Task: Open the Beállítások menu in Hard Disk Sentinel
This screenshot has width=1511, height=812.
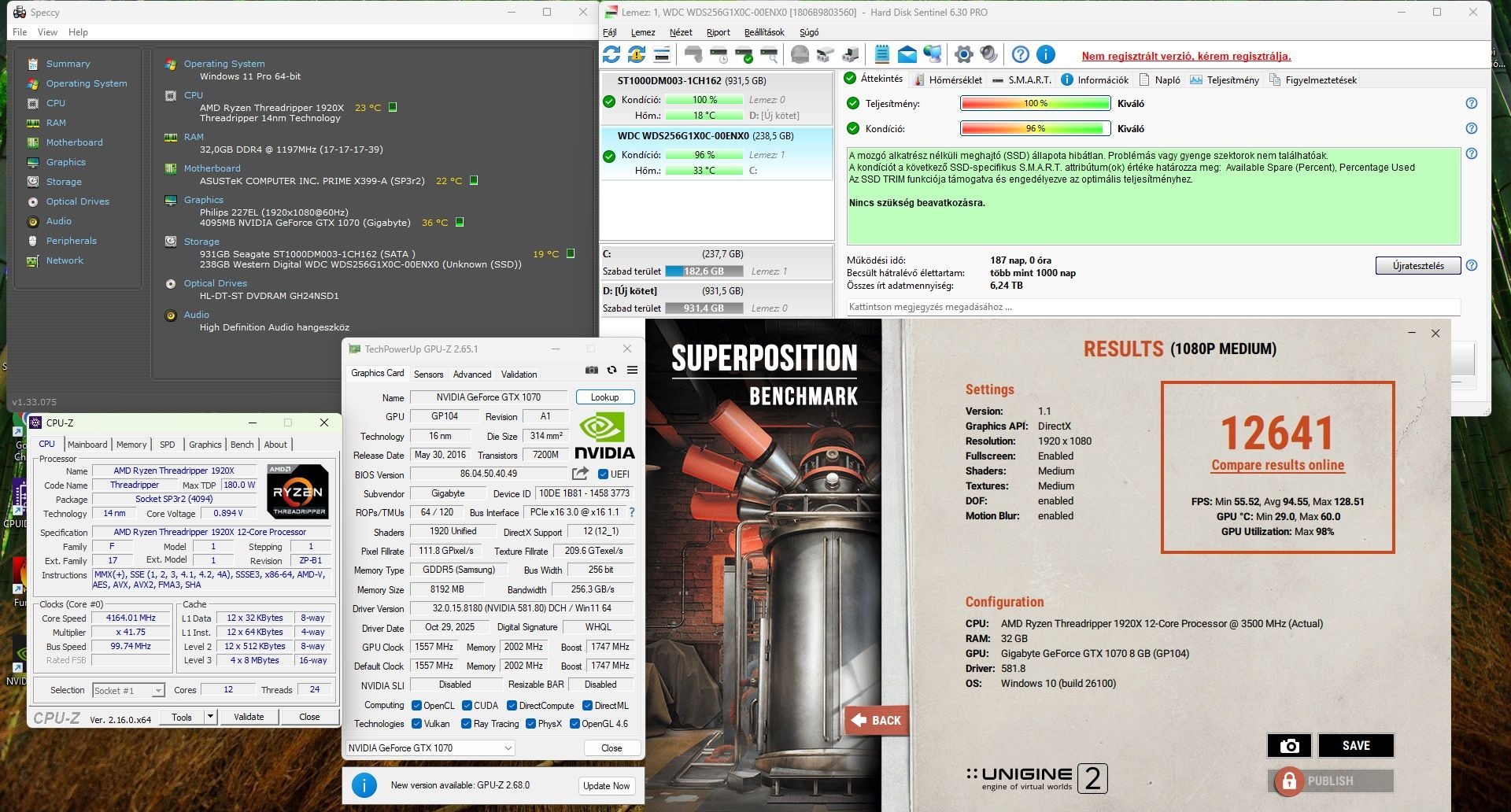Action: point(764,32)
